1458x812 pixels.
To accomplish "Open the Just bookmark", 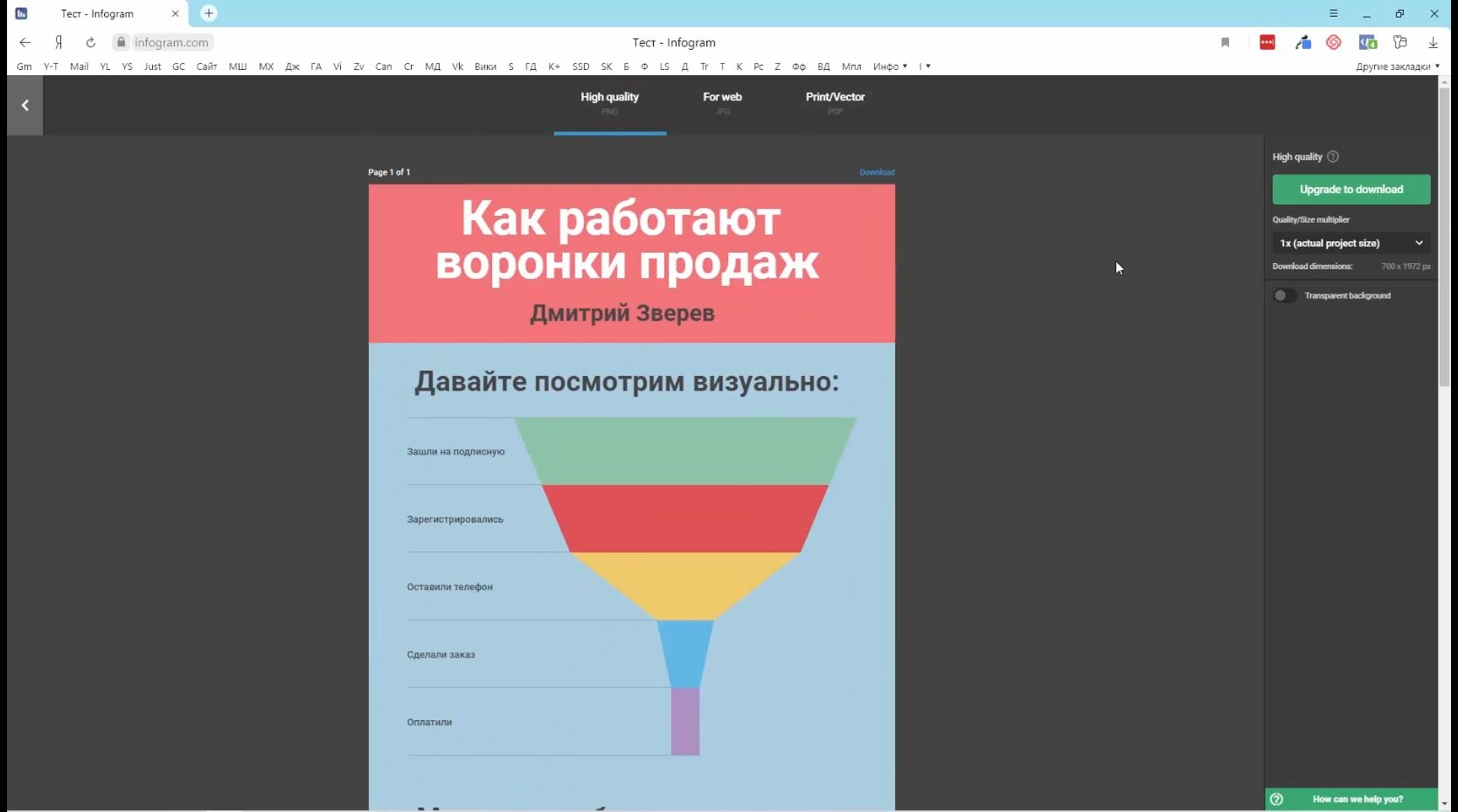I will click(x=152, y=66).
